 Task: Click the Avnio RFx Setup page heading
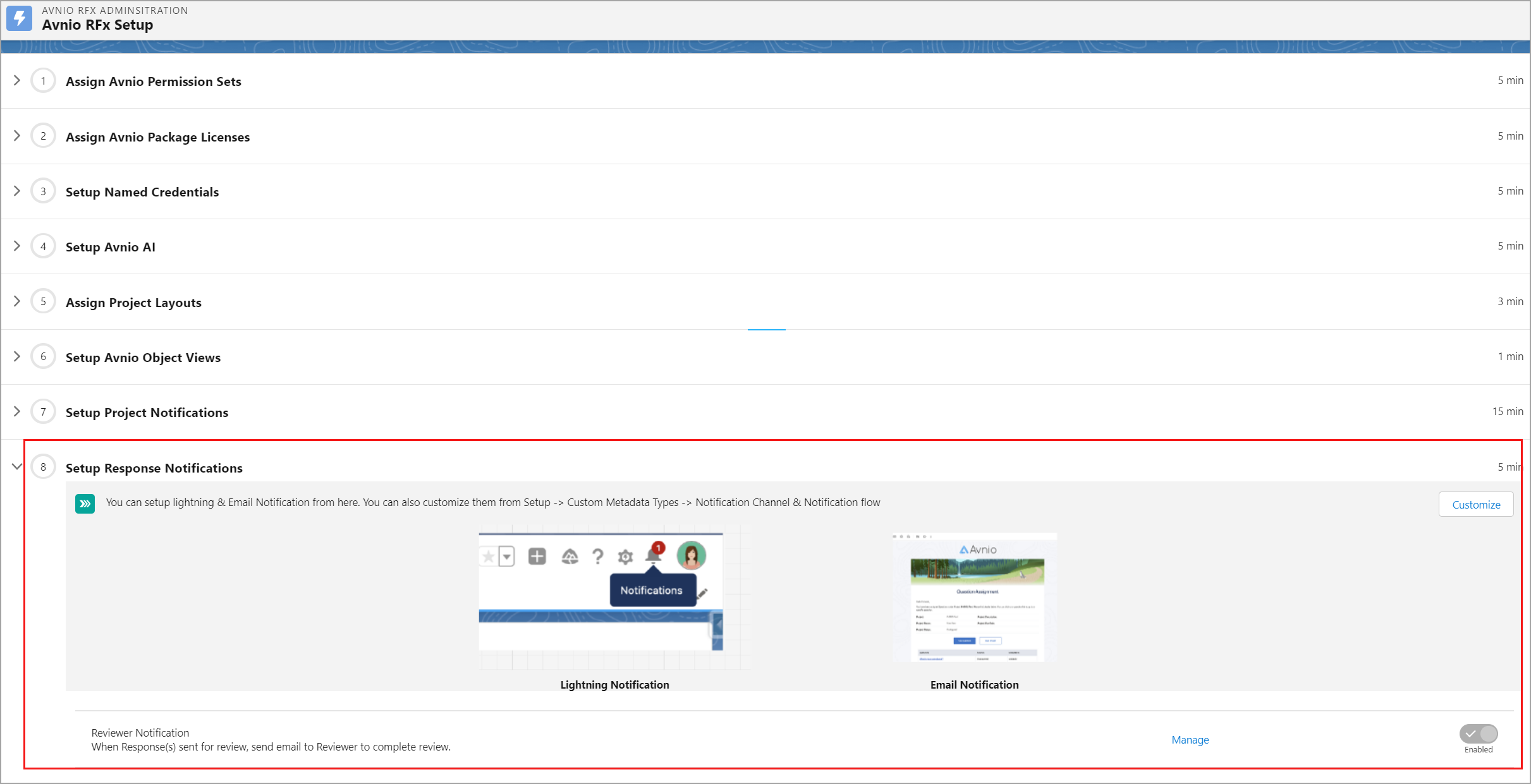97,25
